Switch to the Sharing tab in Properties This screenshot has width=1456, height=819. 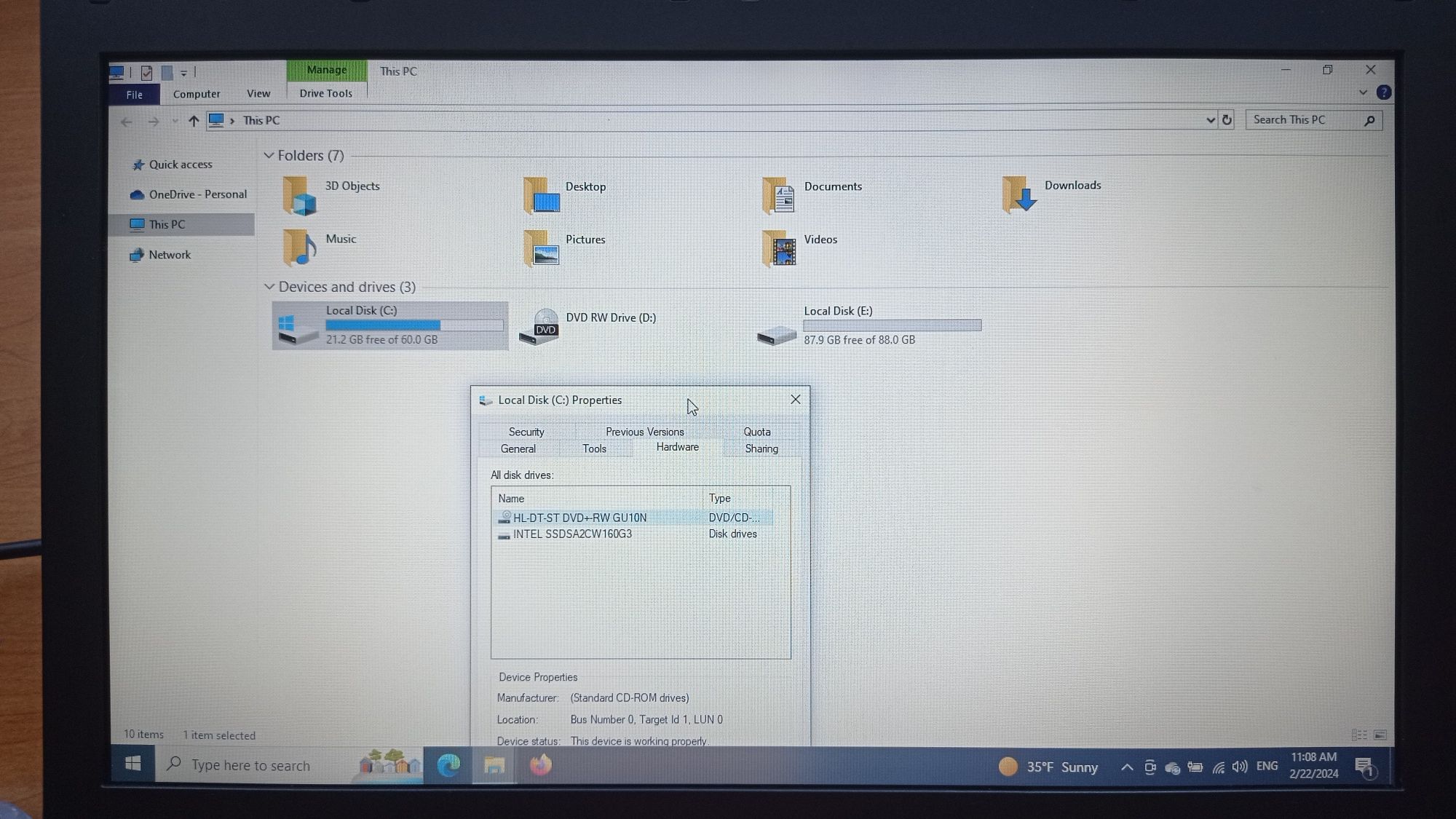coord(761,449)
